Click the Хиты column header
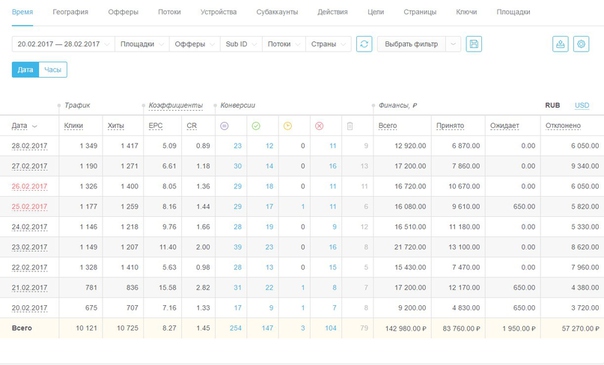Image resolution: width=604 pixels, height=365 pixels. pyautogui.click(x=116, y=126)
